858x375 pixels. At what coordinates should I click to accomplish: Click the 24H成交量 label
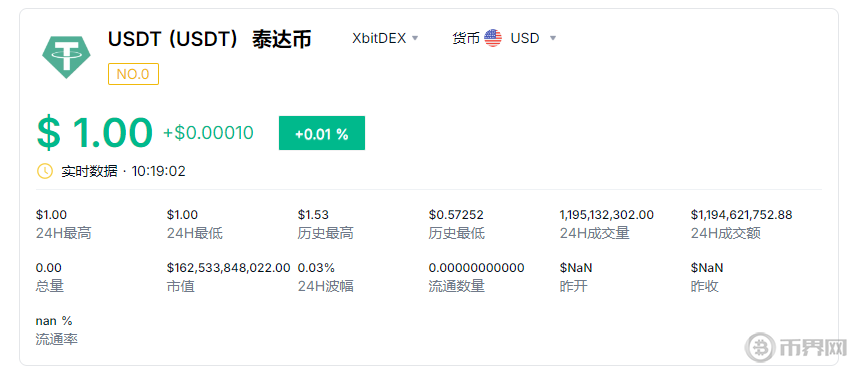click(x=594, y=234)
